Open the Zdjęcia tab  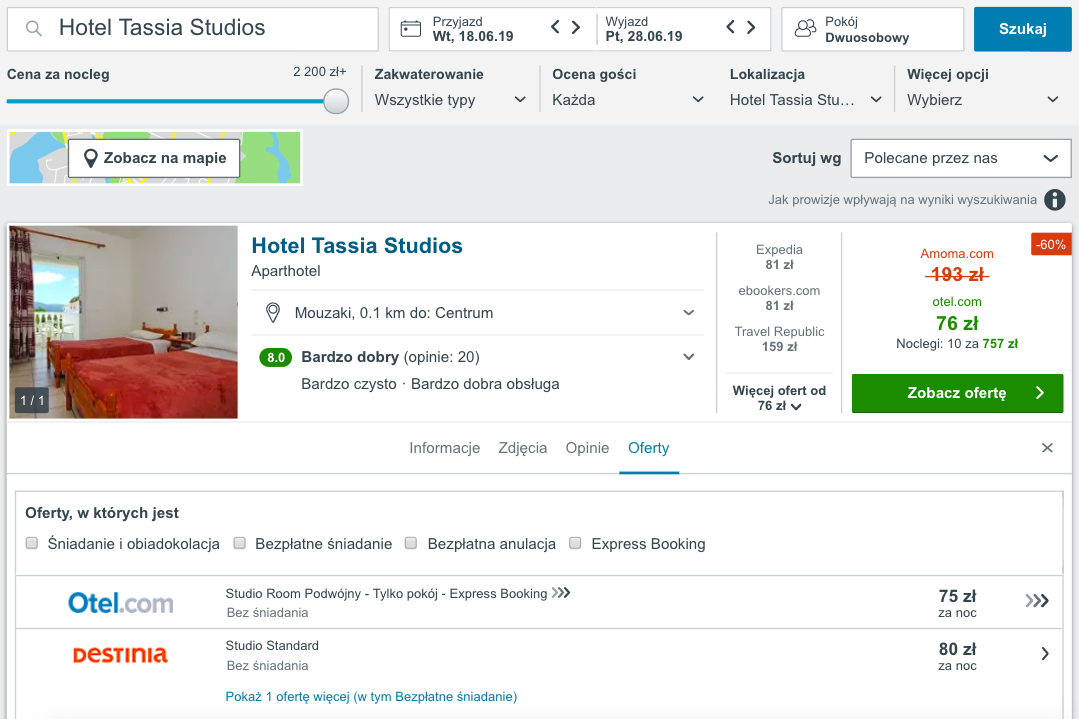click(x=523, y=448)
